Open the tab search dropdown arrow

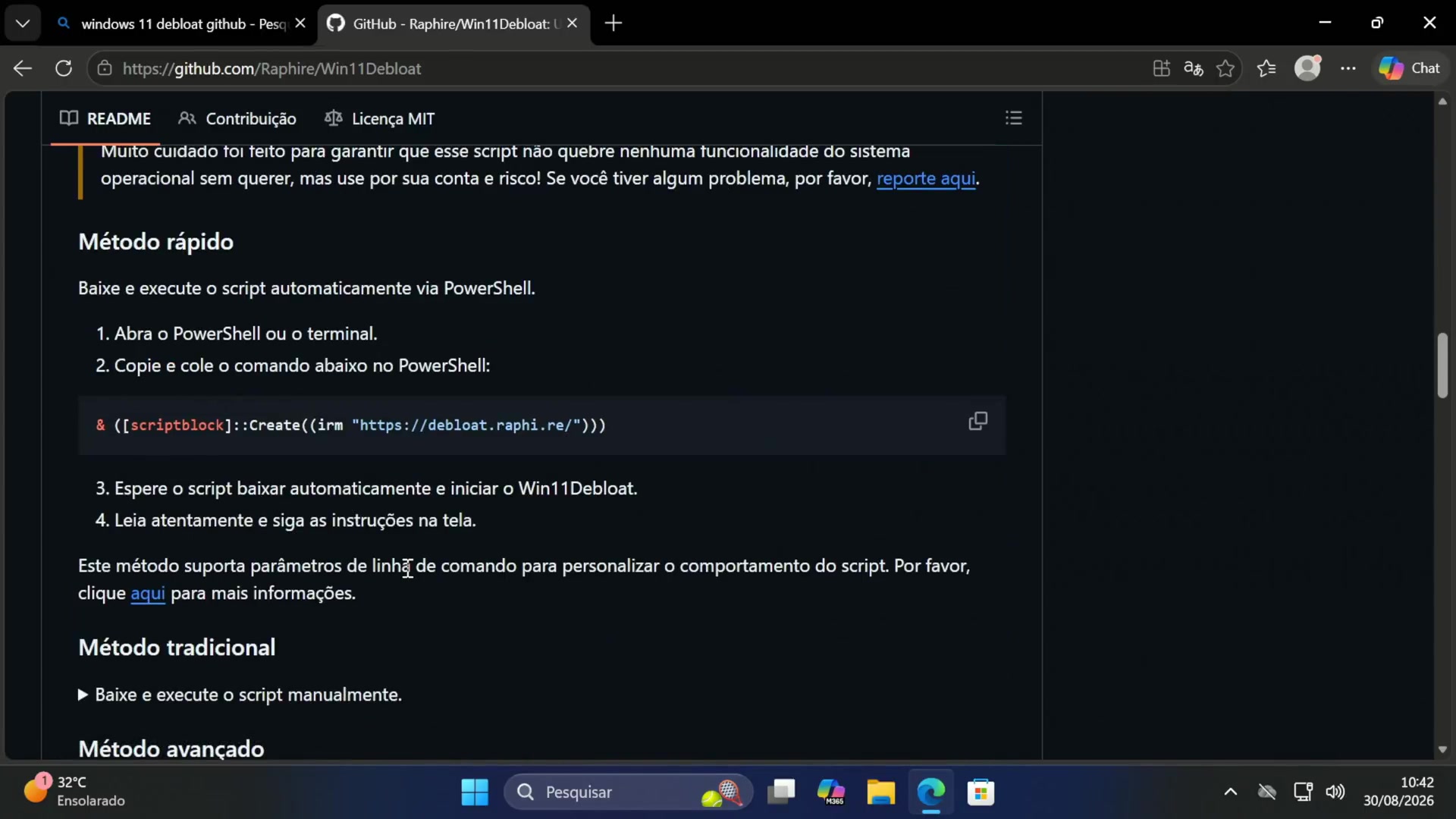click(x=23, y=24)
